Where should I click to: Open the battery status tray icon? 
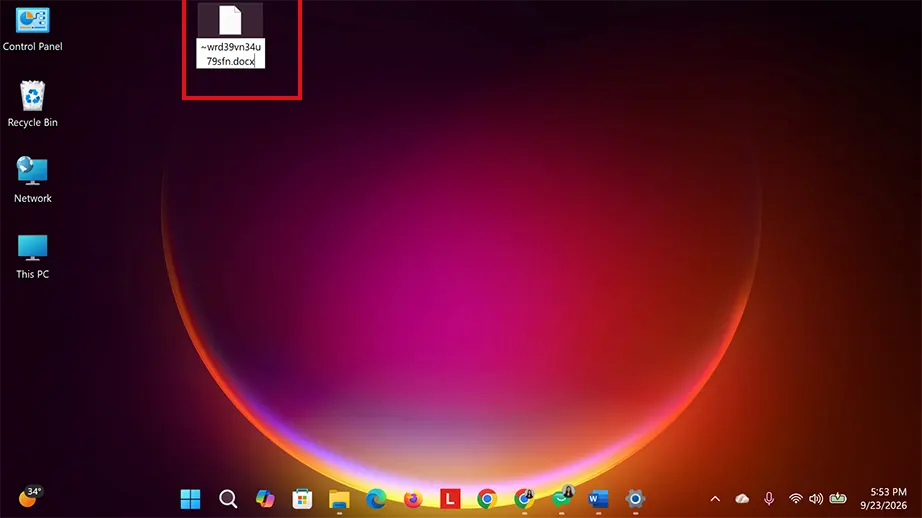click(x=838, y=499)
